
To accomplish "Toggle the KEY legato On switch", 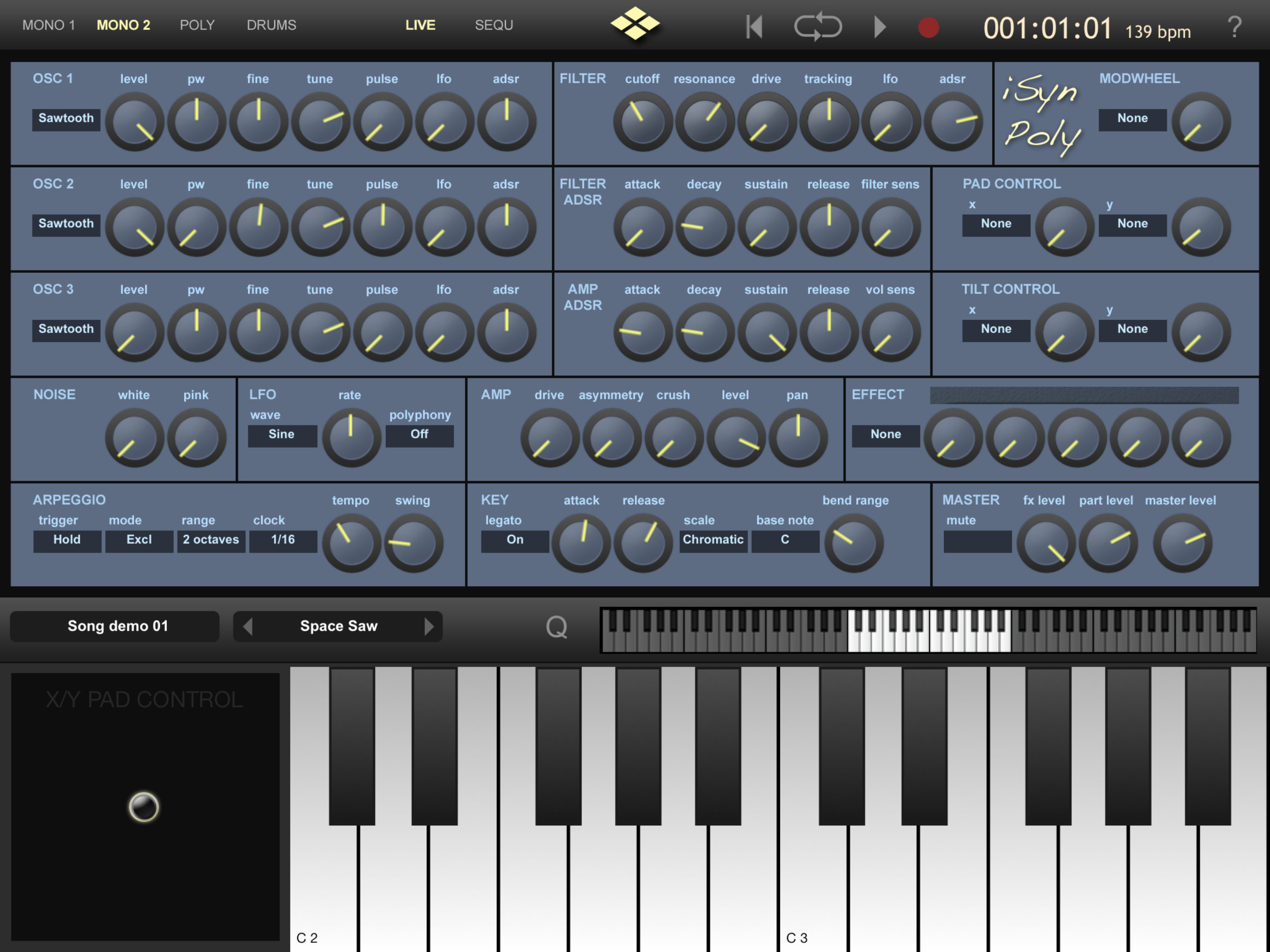I will (515, 540).
